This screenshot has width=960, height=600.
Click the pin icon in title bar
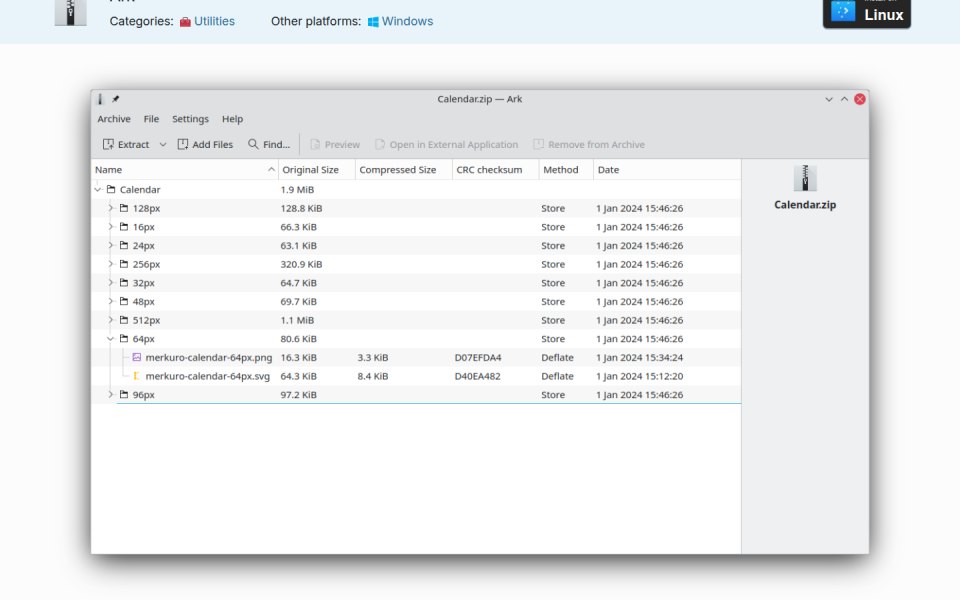tap(116, 99)
